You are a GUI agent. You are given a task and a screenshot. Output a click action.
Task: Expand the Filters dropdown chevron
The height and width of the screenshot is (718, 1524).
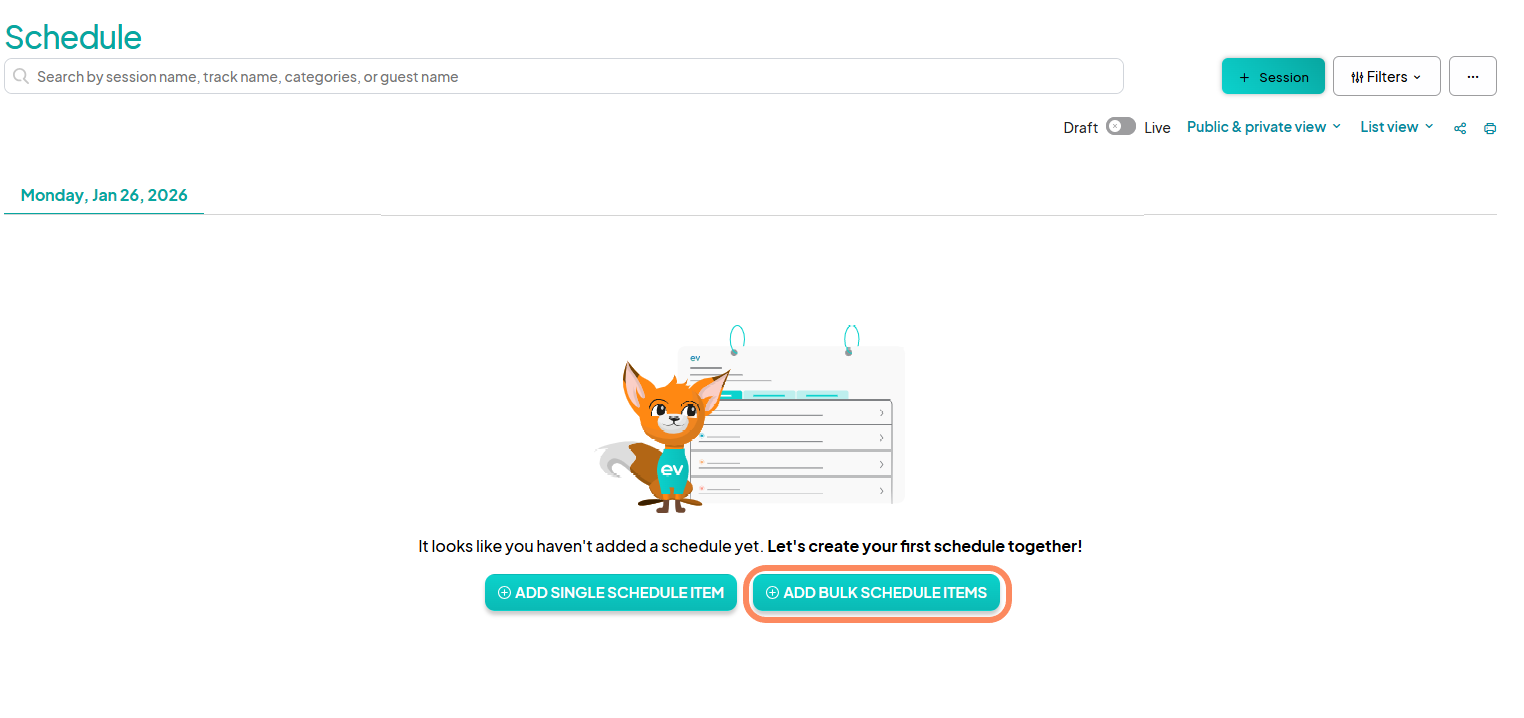pos(1417,77)
